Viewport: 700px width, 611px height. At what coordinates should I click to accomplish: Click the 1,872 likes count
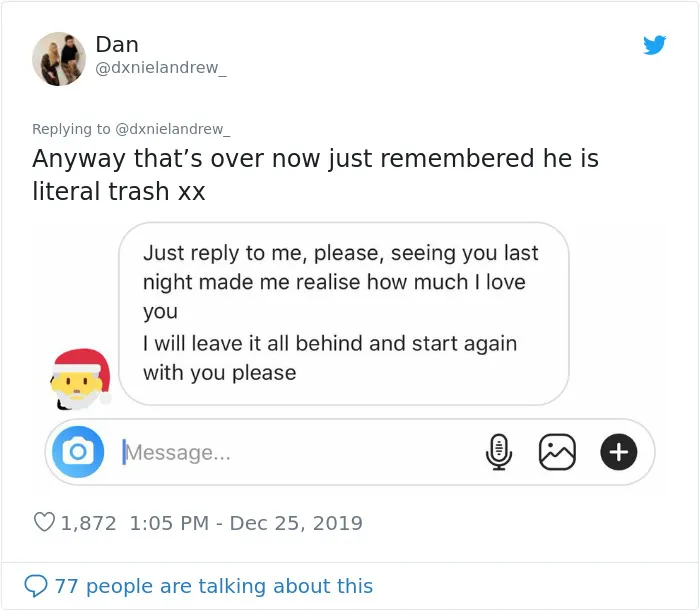pos(88,523)
